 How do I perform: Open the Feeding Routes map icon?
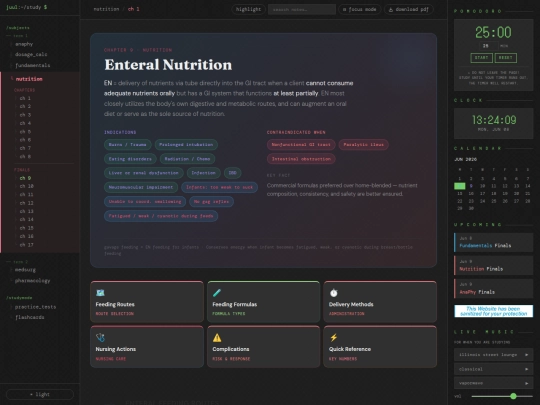point(100,293)
